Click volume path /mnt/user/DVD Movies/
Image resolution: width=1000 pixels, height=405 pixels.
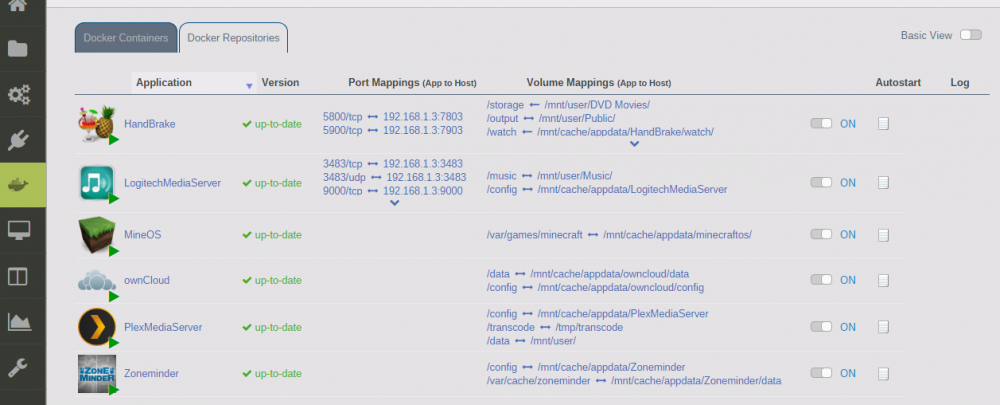pos(597,104)
